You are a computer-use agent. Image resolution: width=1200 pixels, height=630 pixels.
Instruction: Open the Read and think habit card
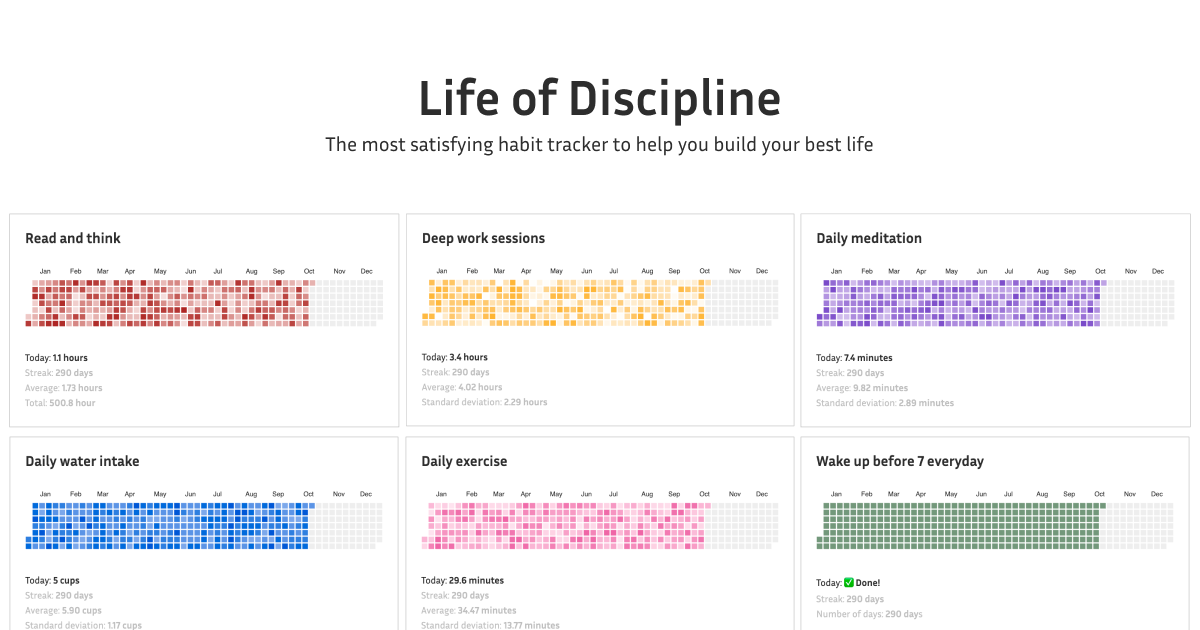point(71,238)
